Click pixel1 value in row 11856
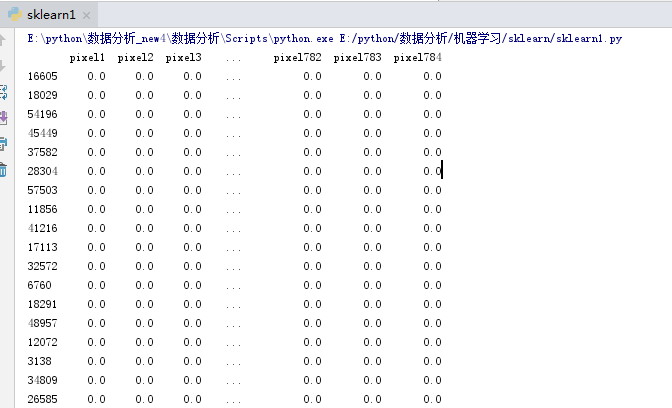 coord(96,209)
